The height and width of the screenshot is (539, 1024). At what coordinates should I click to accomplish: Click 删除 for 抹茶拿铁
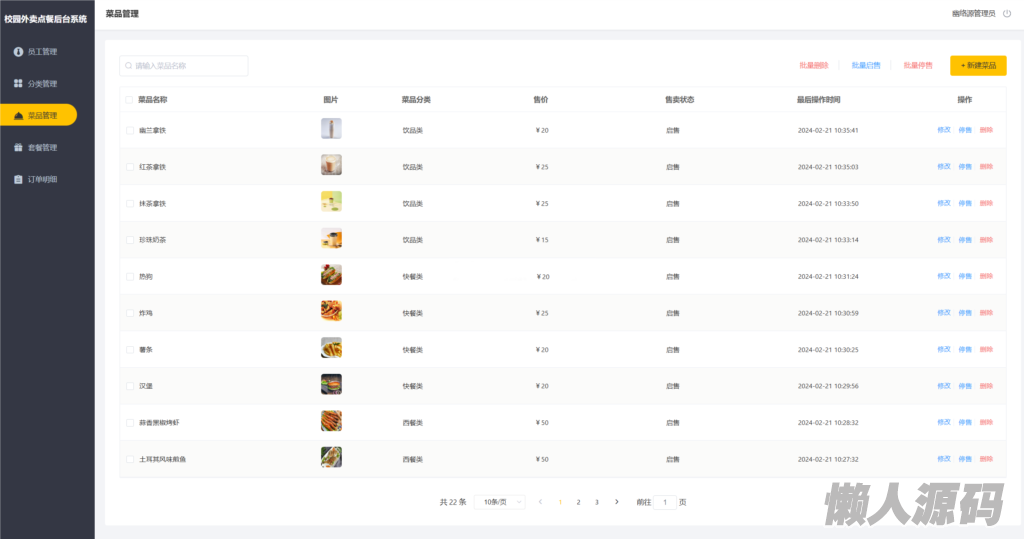pos(986,203)
